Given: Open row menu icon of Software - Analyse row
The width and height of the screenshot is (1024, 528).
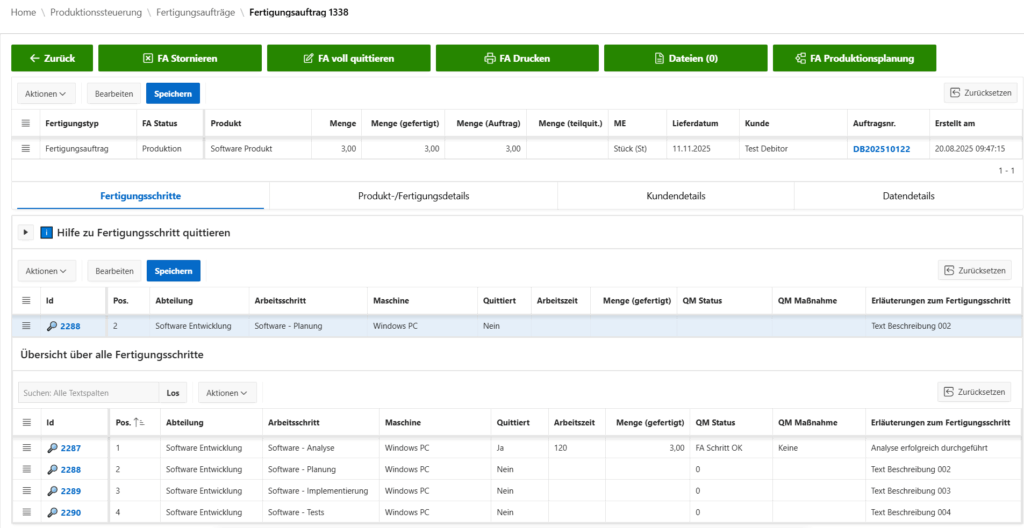Looking at the screenshot, I should point(26,448).
